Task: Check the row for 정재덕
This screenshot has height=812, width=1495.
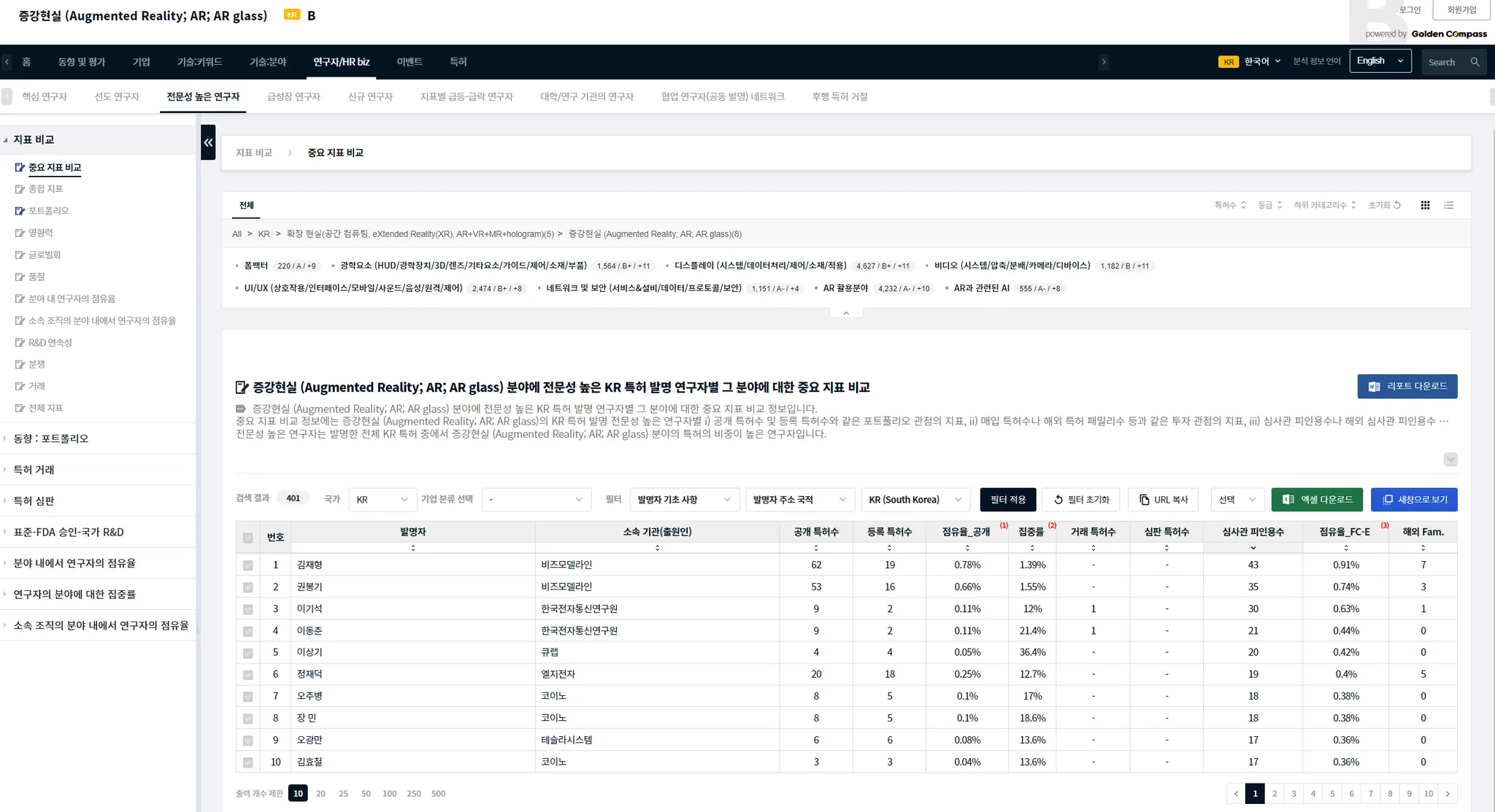Action: pos(247,674)
